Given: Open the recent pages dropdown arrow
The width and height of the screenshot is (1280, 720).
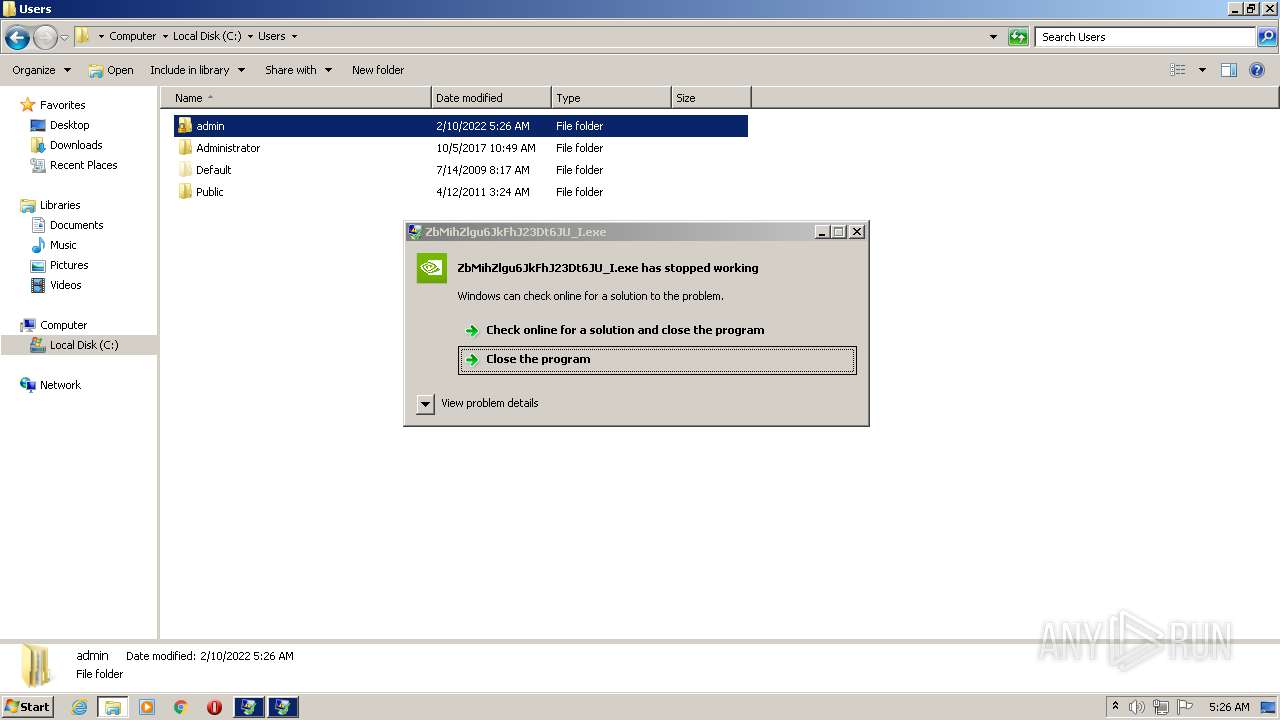Looking at the screenshot, I should tap(65, 38).
